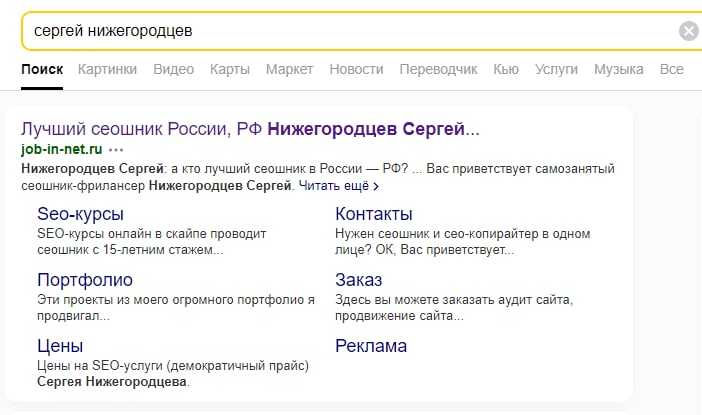Open the Переводчик tab

pyautogui.click(x=438, y=69)
